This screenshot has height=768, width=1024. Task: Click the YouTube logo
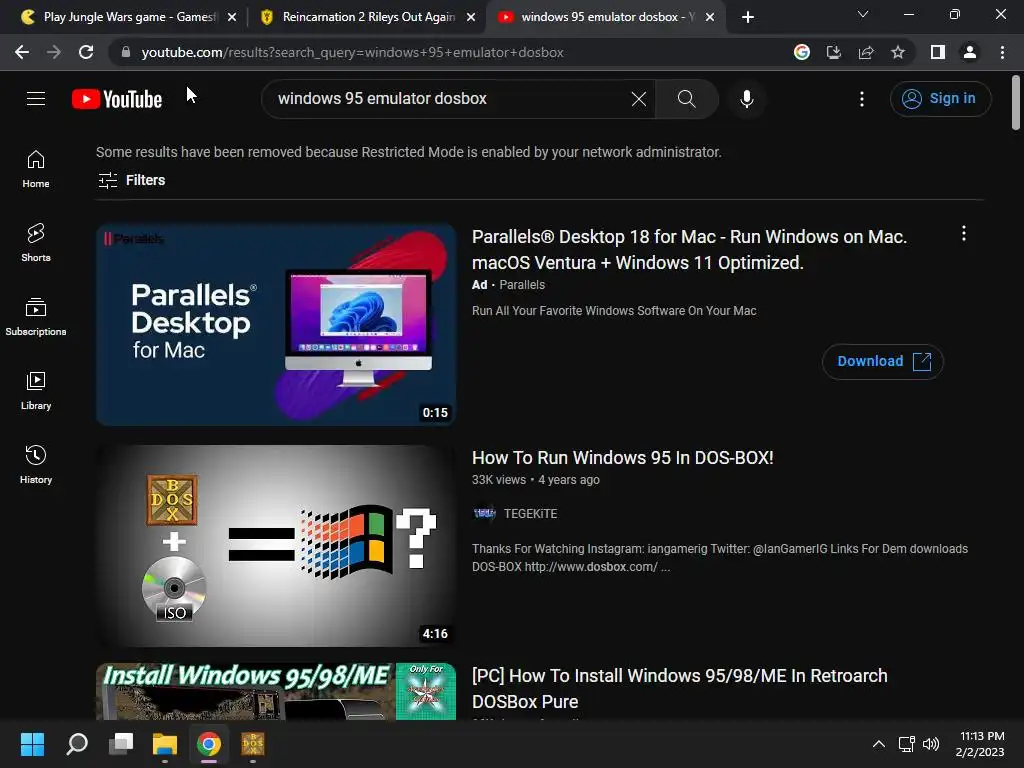coord(117,99)
